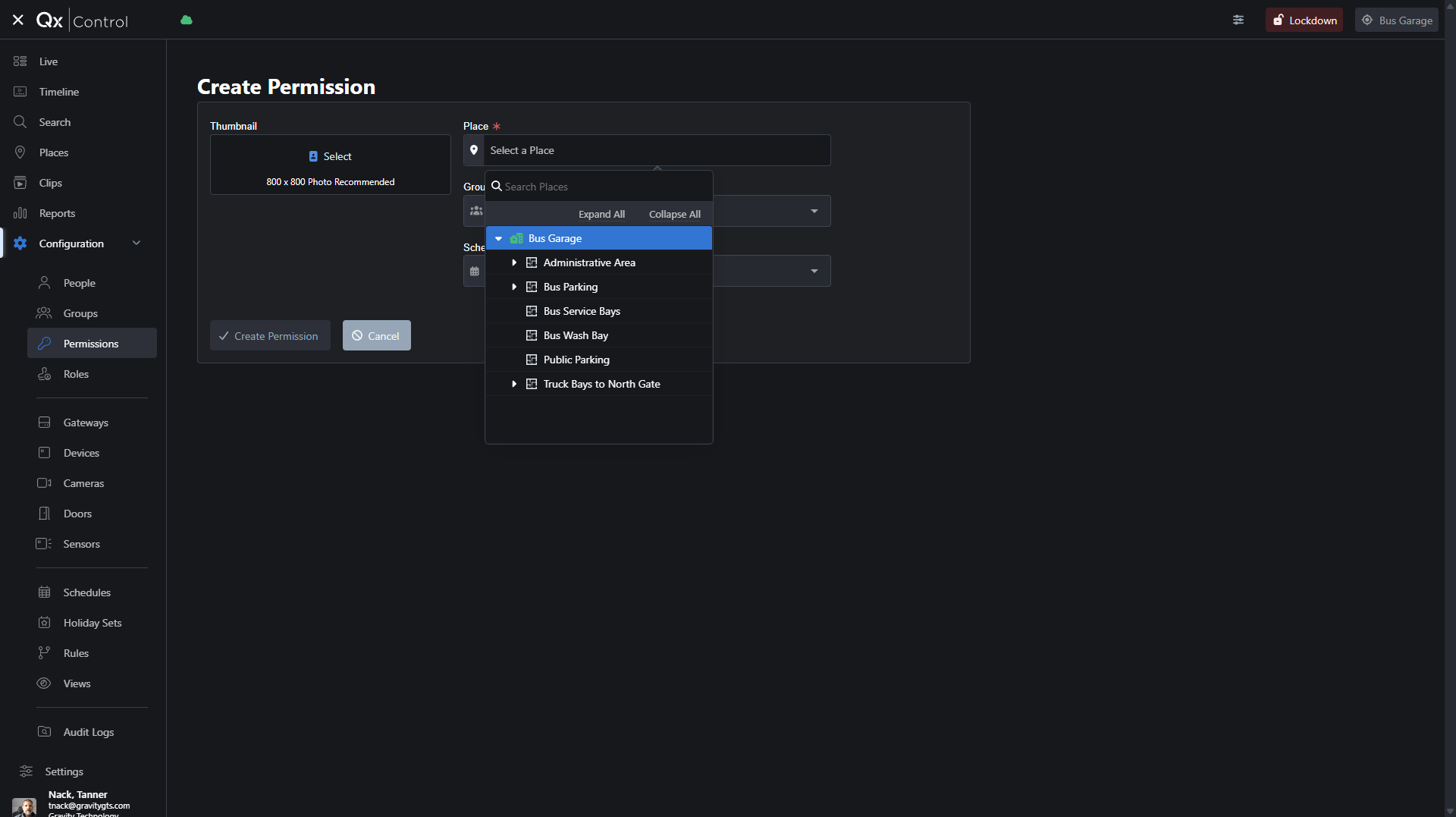This screenshot has width=1456, height=817.
Task: Click the Select thumbnail upload area
Action: pyautogui.click(x=331, y=165)
